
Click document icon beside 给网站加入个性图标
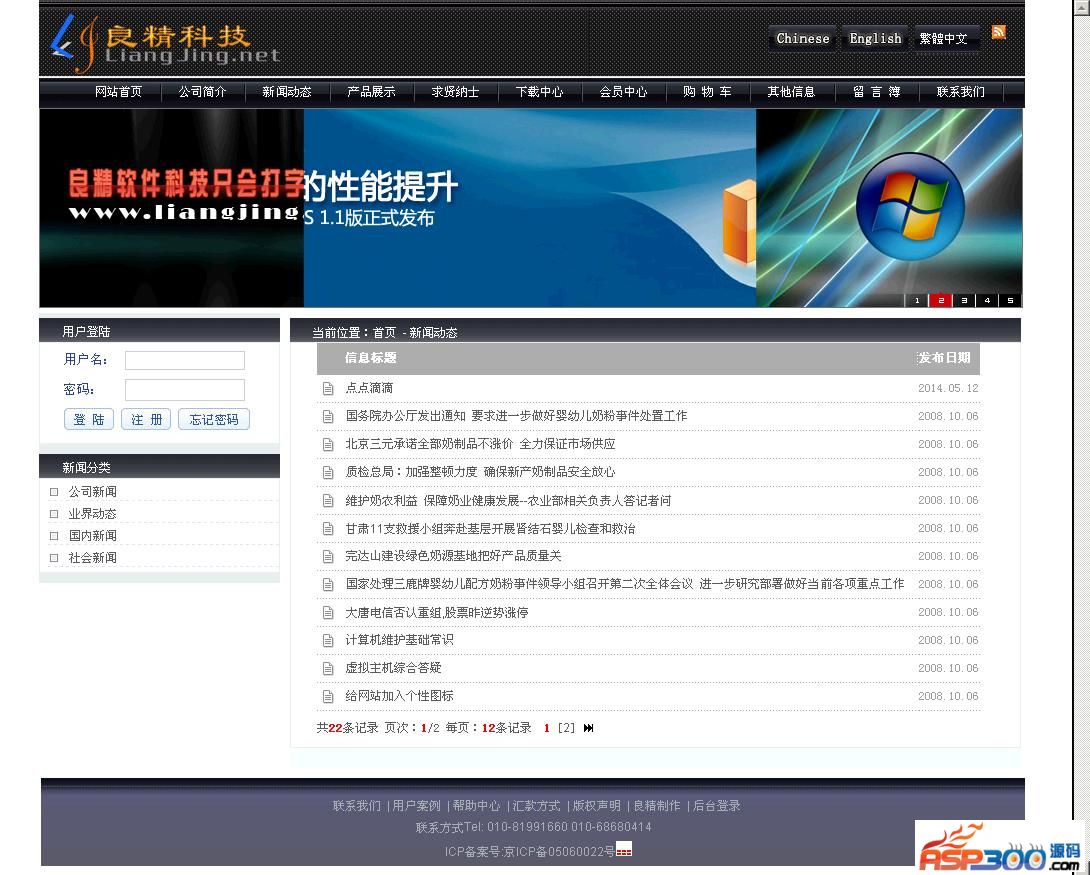[x=327, y=696]
